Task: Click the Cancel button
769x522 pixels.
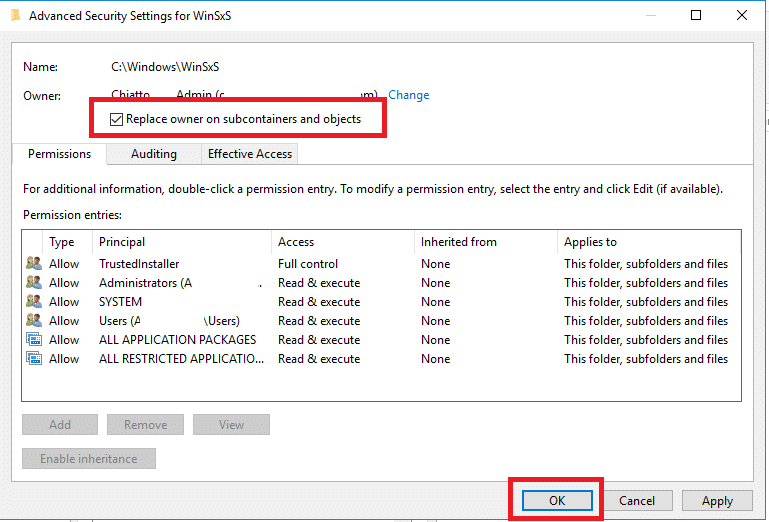Action: [x=637, y=500]
